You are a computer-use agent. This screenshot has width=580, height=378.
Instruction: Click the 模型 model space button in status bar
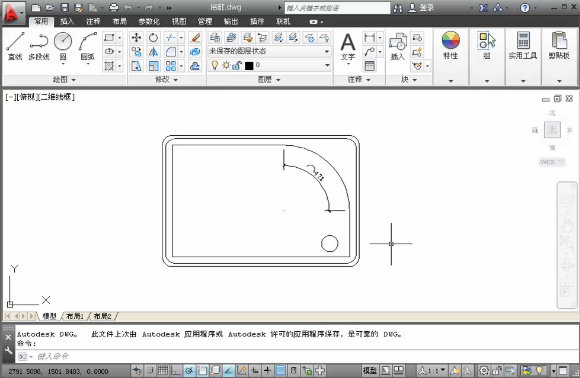click(370, 370)
